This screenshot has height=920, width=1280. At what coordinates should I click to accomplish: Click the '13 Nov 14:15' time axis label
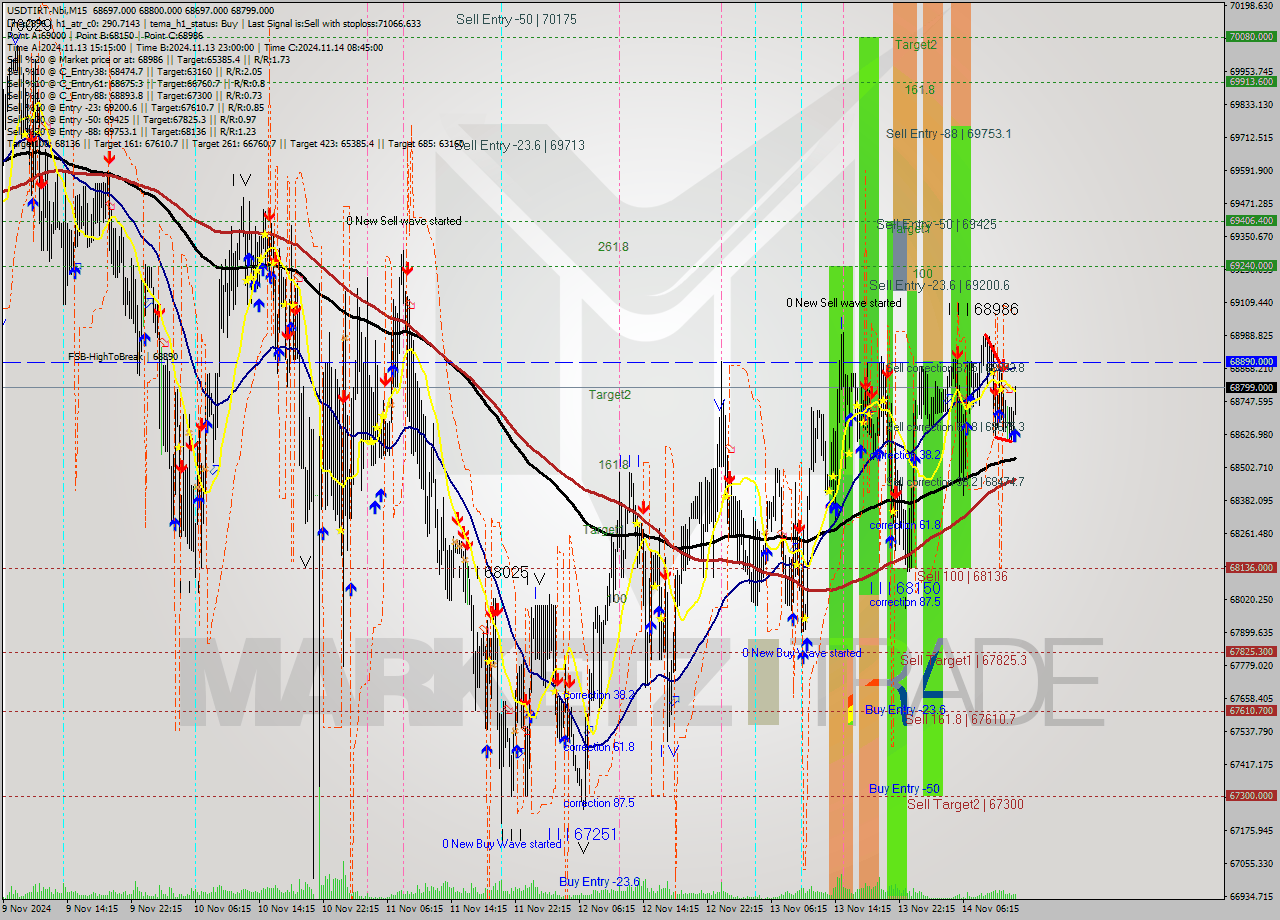pos(863,909)
